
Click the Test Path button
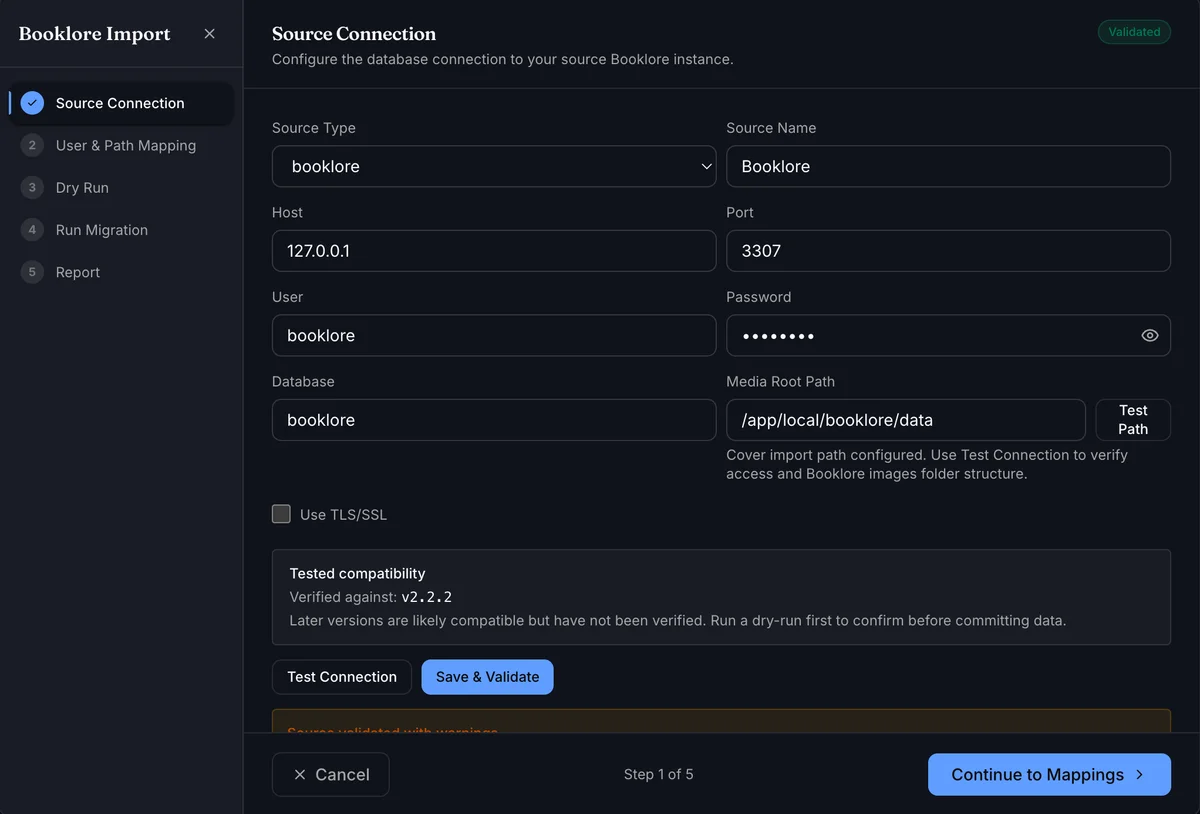click(1133, 420)
